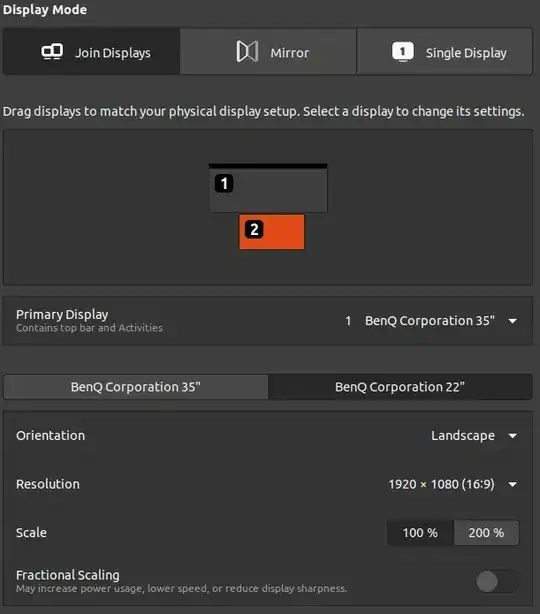This screenshot has height=614, width=540.
Task: Select the orange display 2 rectangle
Action: point(272,231)
